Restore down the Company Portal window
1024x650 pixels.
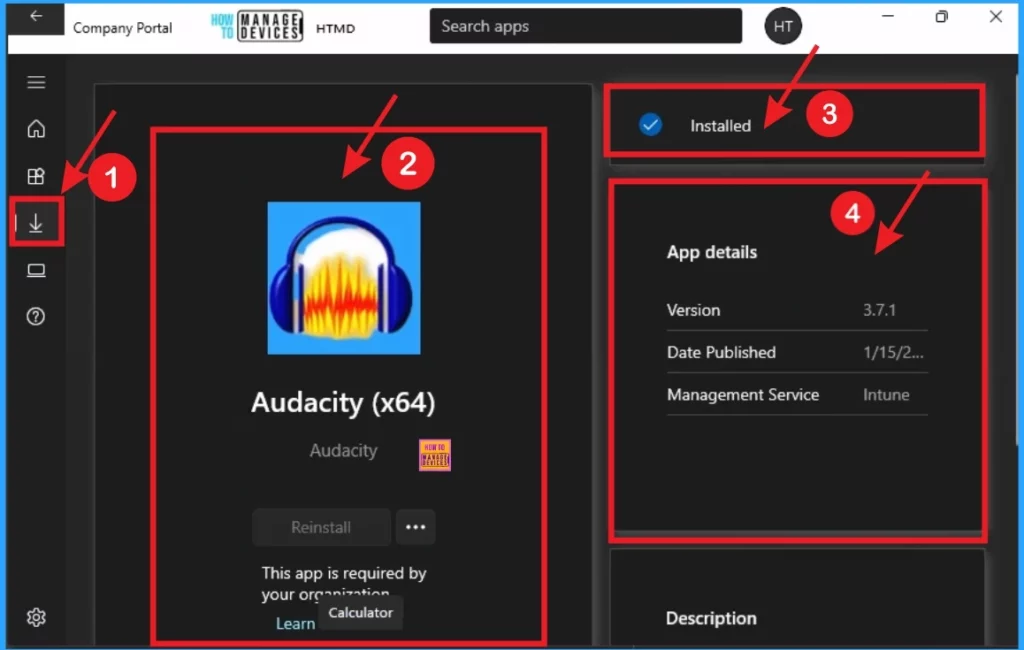coord(941,16)
